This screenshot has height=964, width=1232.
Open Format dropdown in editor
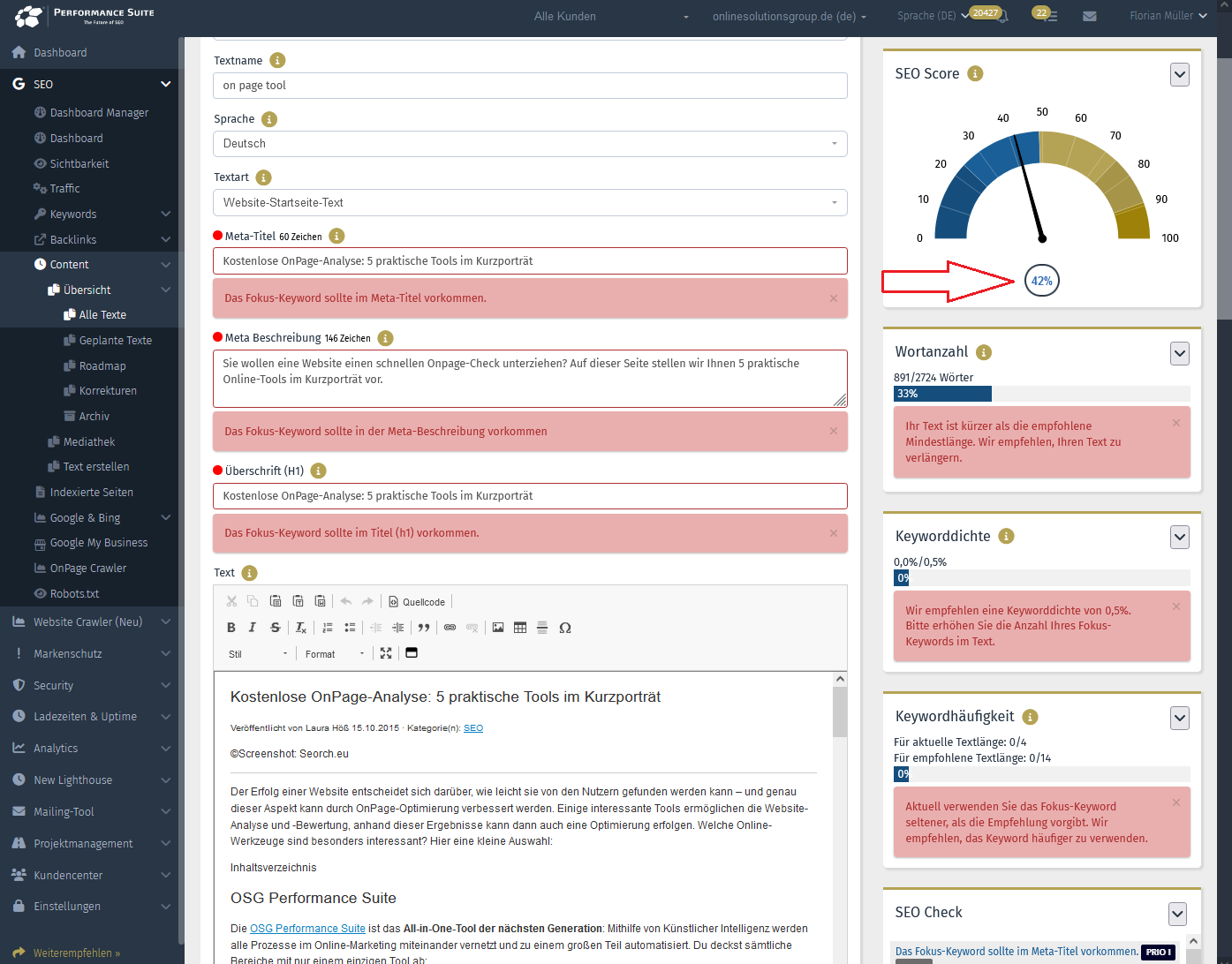pos(335,654)
